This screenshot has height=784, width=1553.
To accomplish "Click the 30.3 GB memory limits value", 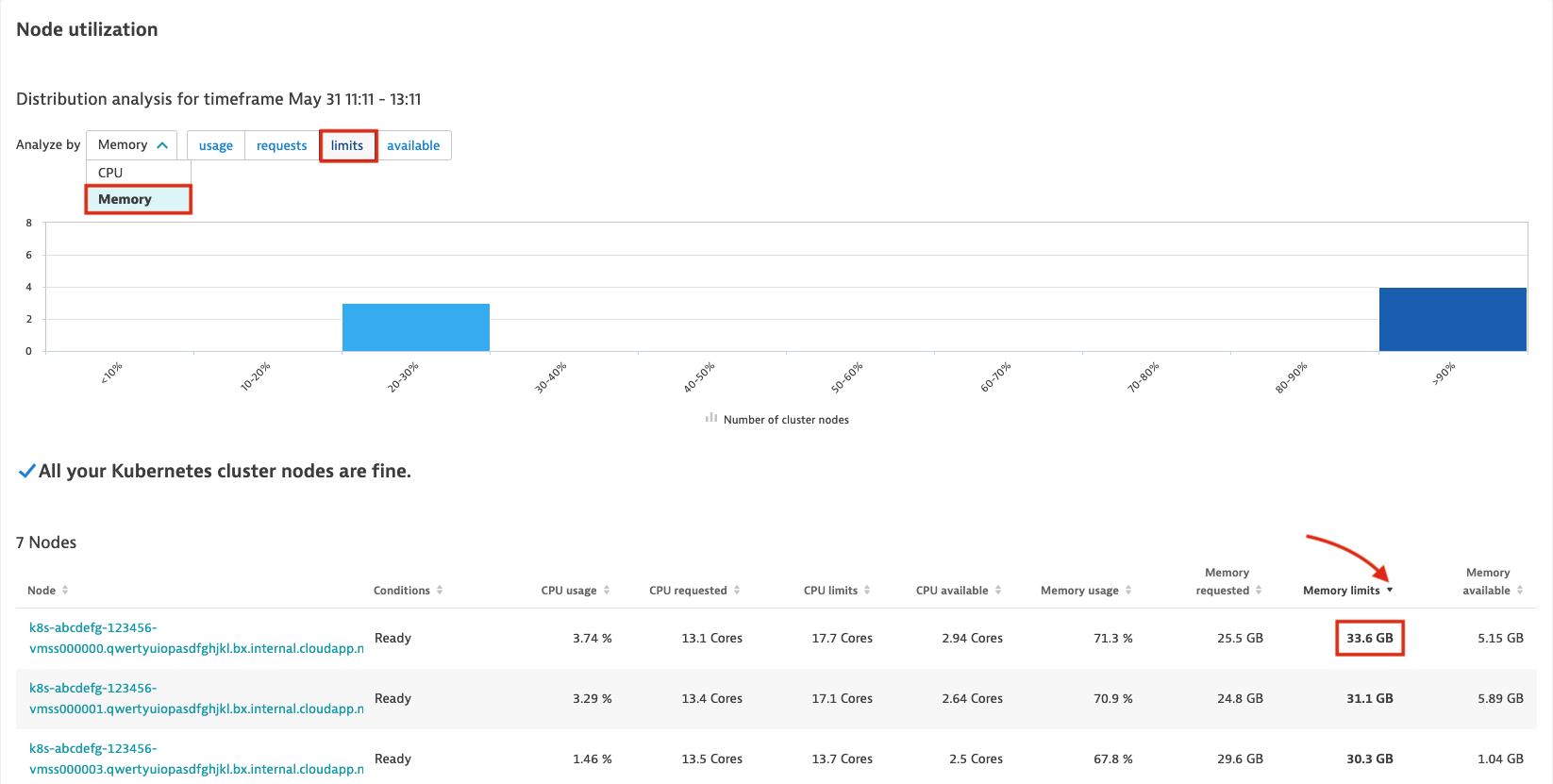I will click(1370, 759).
